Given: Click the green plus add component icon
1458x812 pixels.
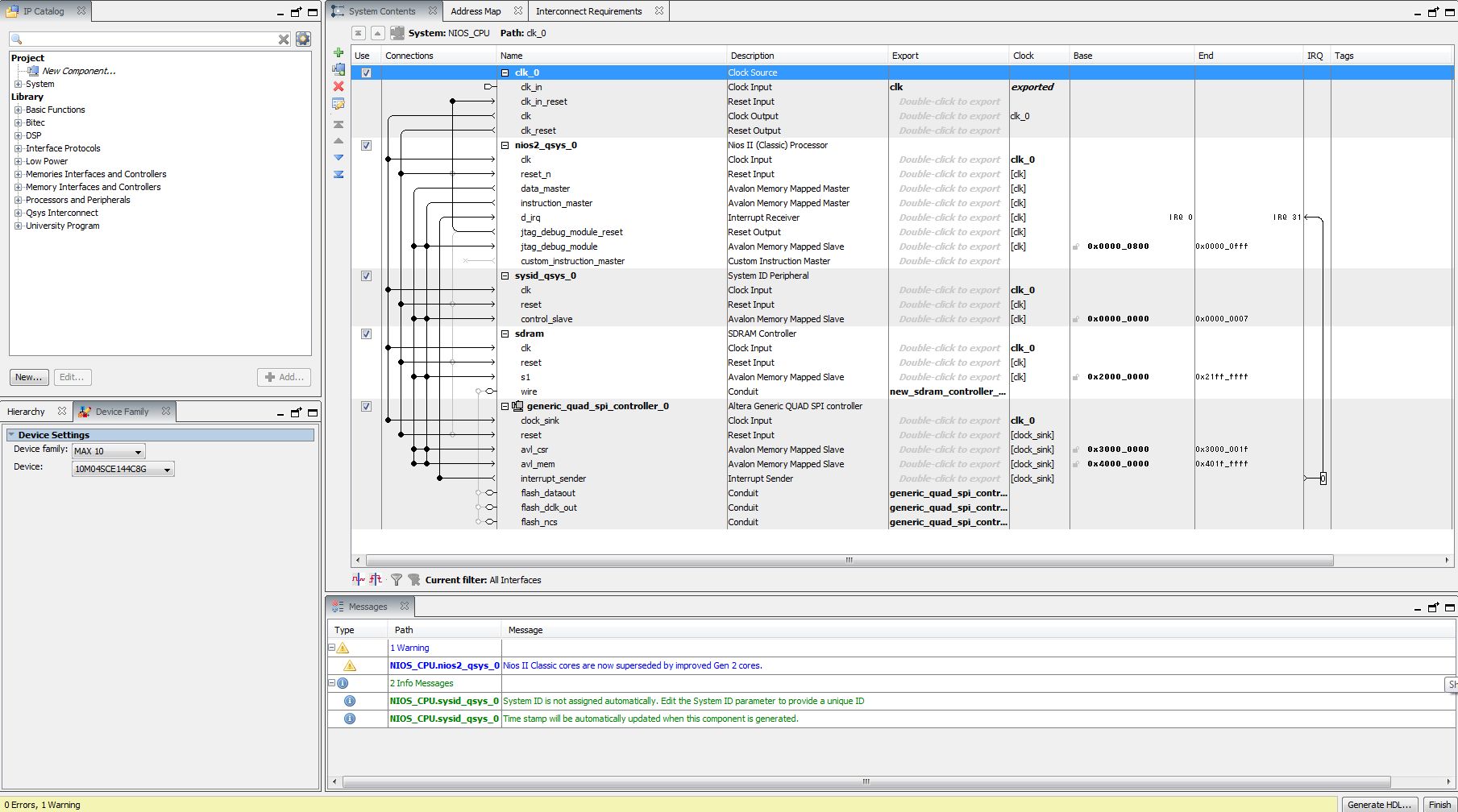Looking at the screenshot, I should click(x=339, y=52).
